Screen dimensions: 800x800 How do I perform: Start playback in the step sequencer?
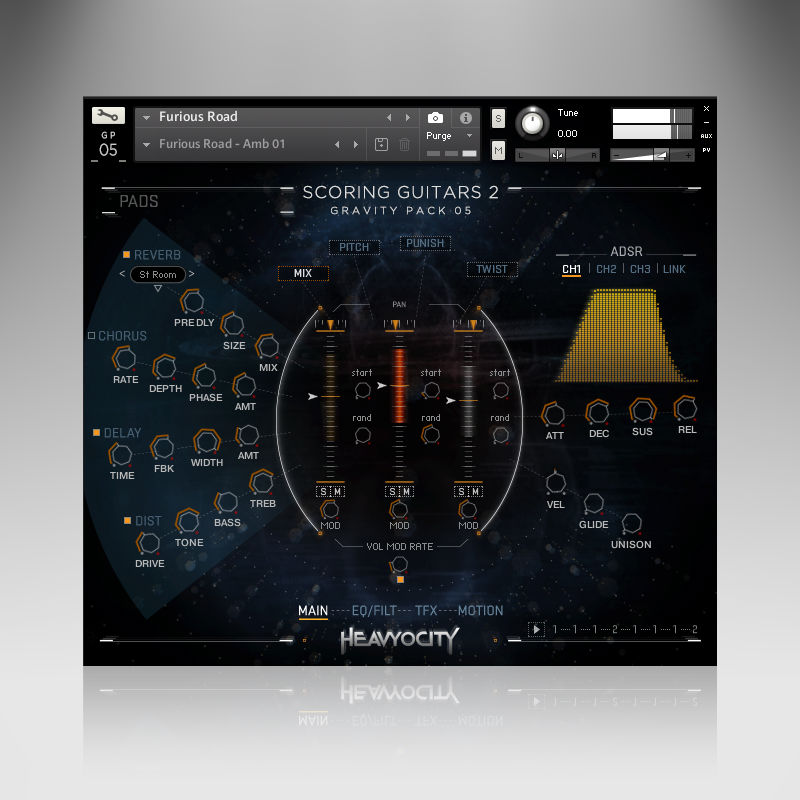pyautogui.click(x=538, y=630)
